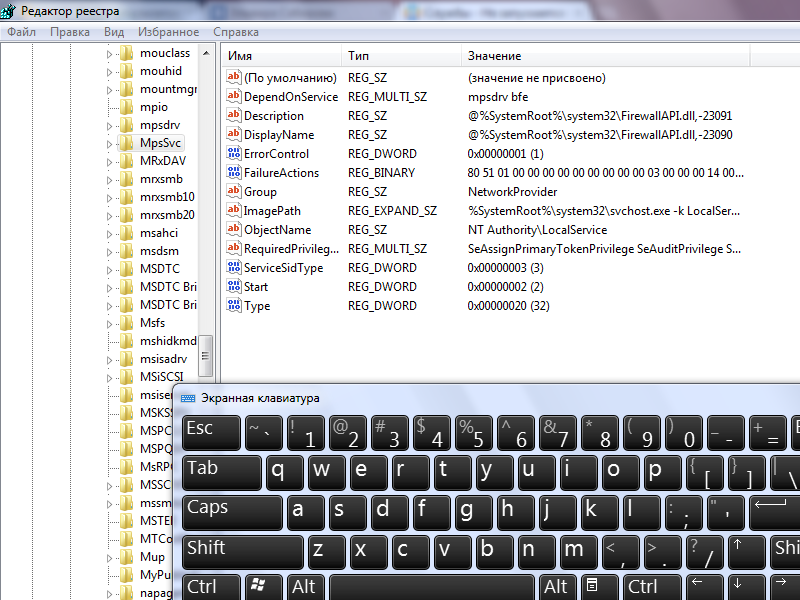Click the MSDTC folder icon in tree

pyautogui.click(x=126, y=269)
